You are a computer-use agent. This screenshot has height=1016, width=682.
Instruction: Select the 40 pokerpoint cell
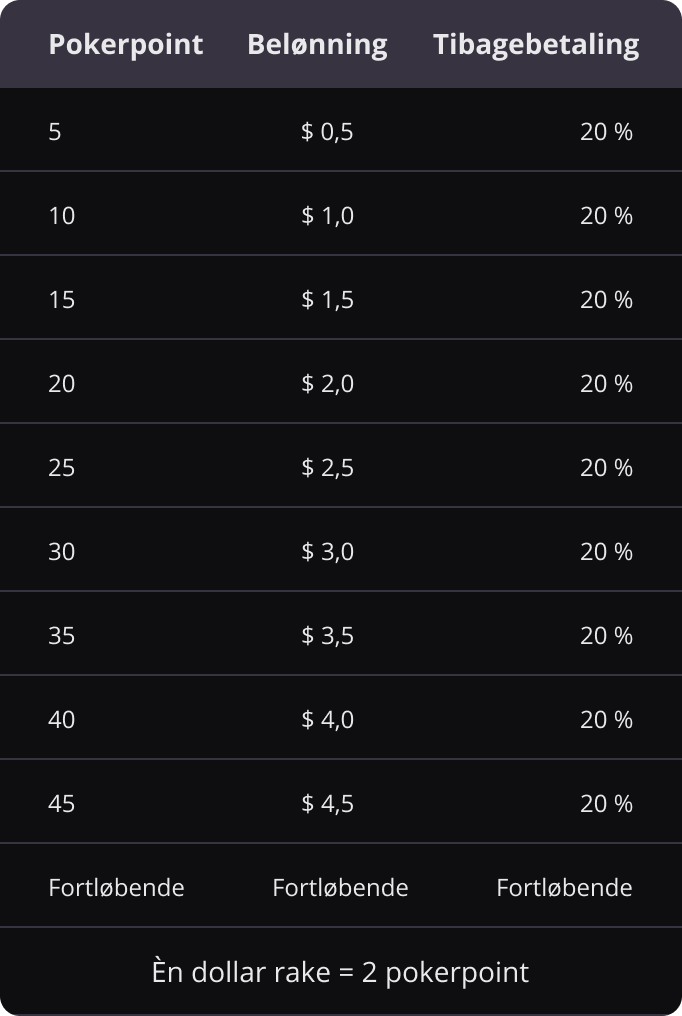[62, 719]
